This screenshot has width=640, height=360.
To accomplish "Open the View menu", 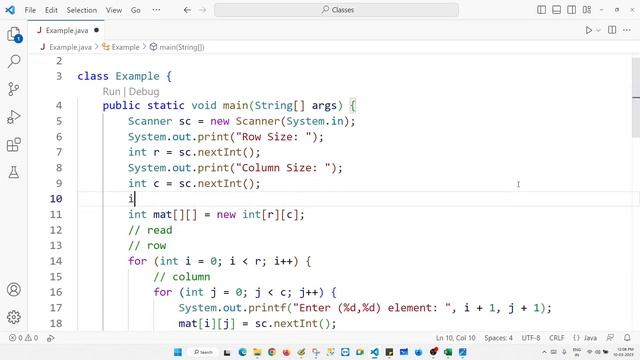I will click(114, 10).
